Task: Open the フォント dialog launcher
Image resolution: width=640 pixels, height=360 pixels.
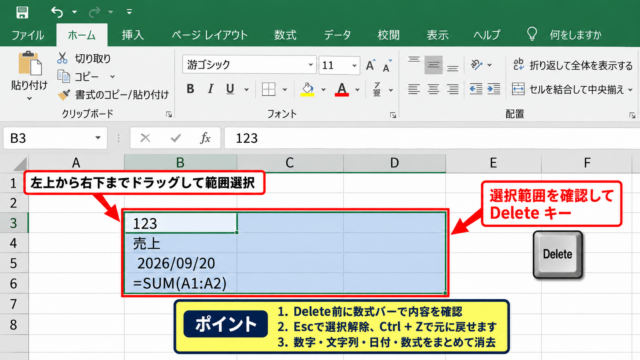Action: point(393,116)
